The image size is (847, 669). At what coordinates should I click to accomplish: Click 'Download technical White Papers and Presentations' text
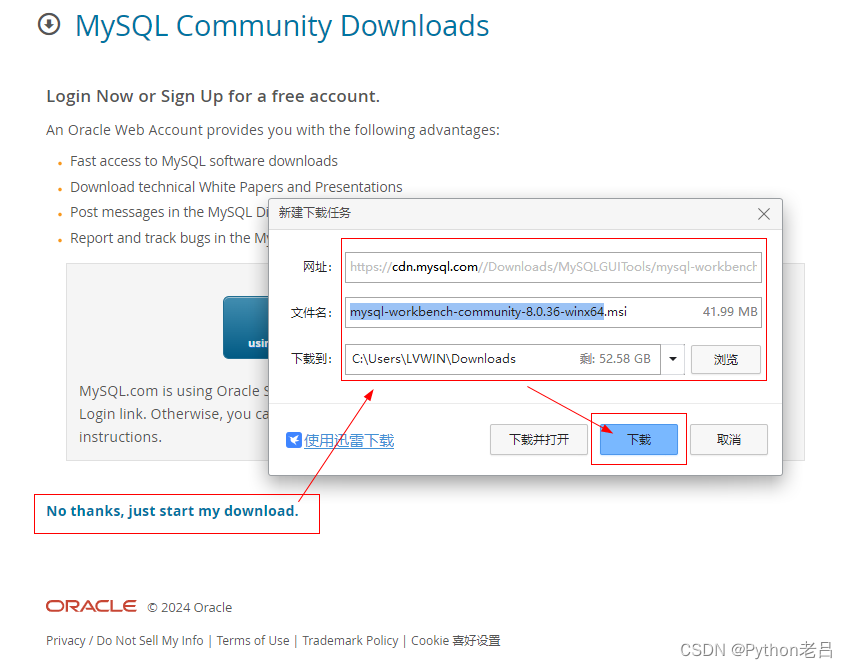tap(236, 187)
